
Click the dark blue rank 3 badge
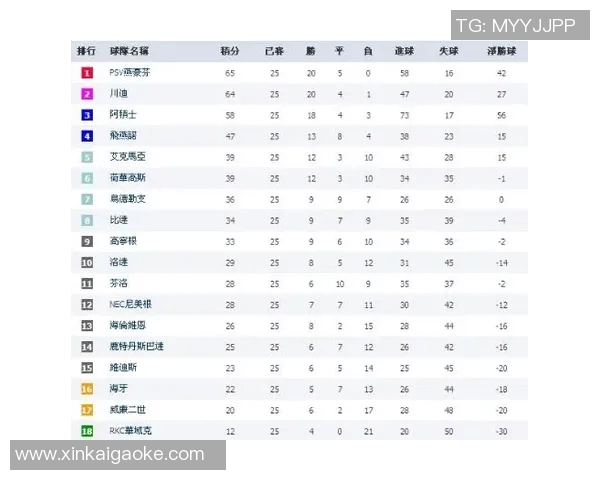click(x=87, y=115)
